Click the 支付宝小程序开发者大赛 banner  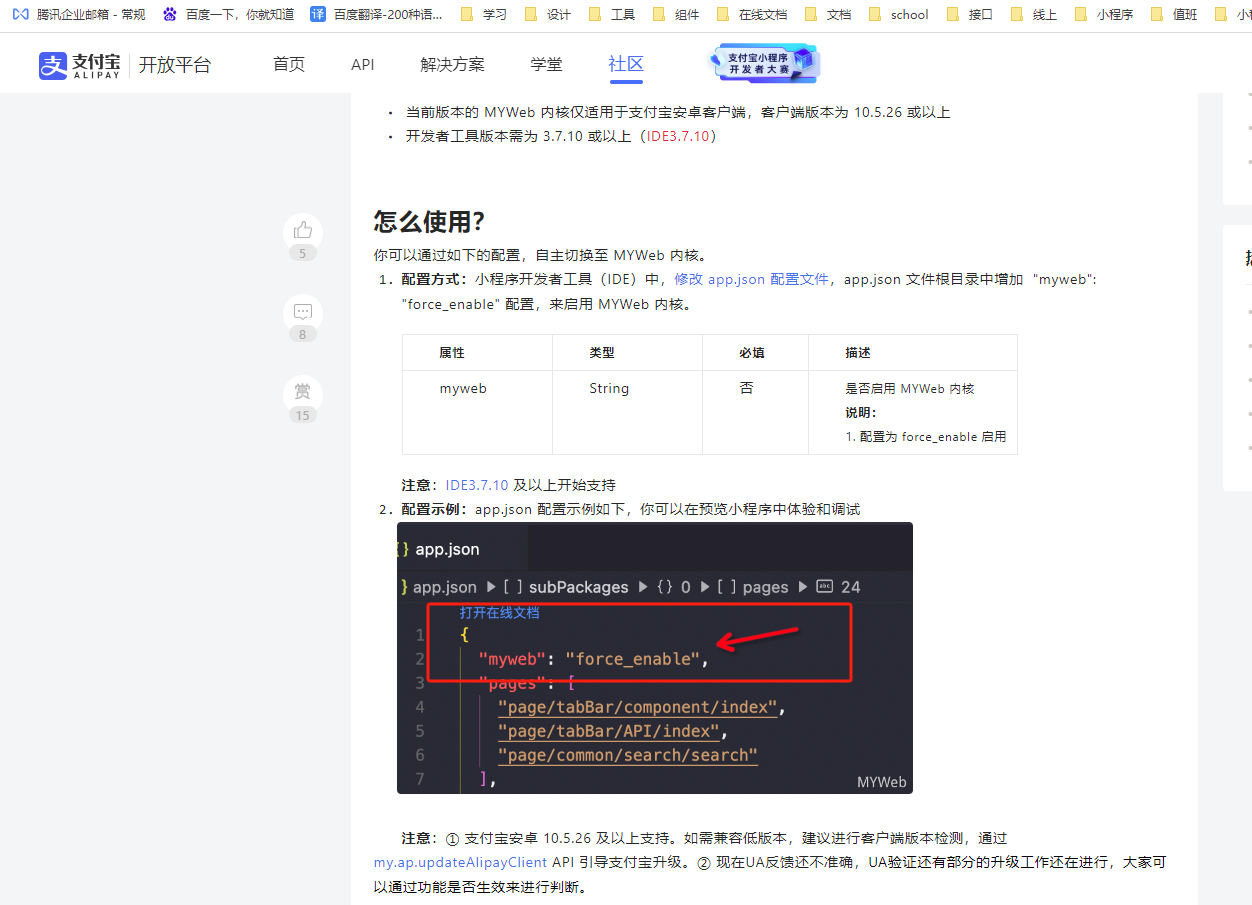coord(766,63)
